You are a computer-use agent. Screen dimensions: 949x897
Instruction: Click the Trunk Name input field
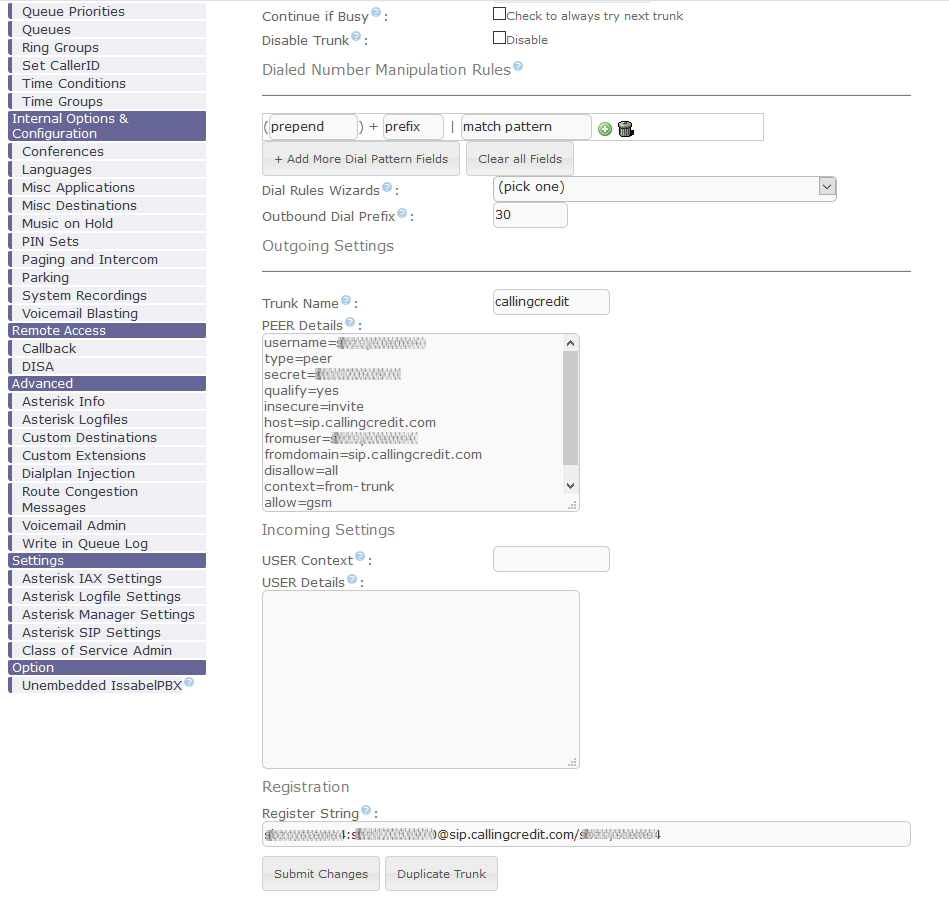pos(551,301)
